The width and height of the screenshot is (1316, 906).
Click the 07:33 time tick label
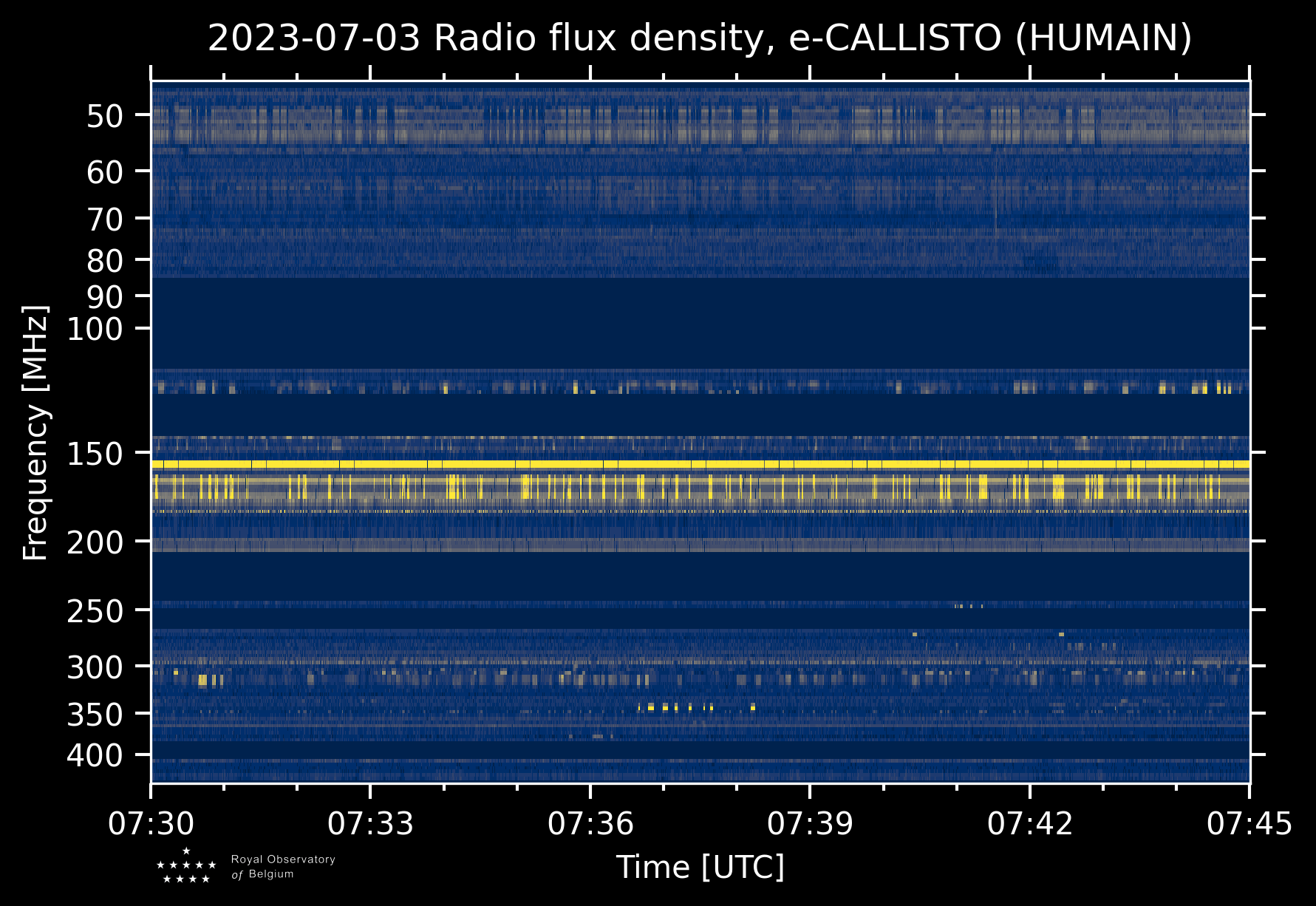click(x=370, y=823)
